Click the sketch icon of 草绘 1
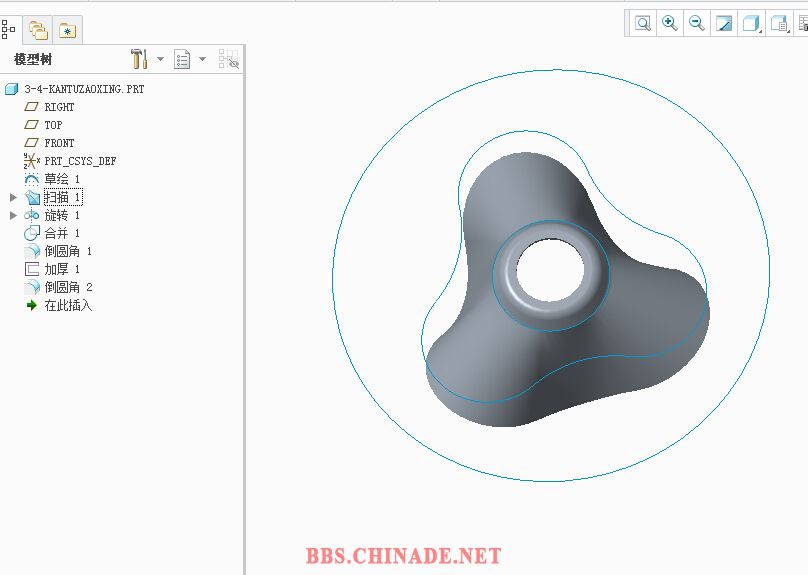The width and height of the screenshot is (808, 575). 31,179
